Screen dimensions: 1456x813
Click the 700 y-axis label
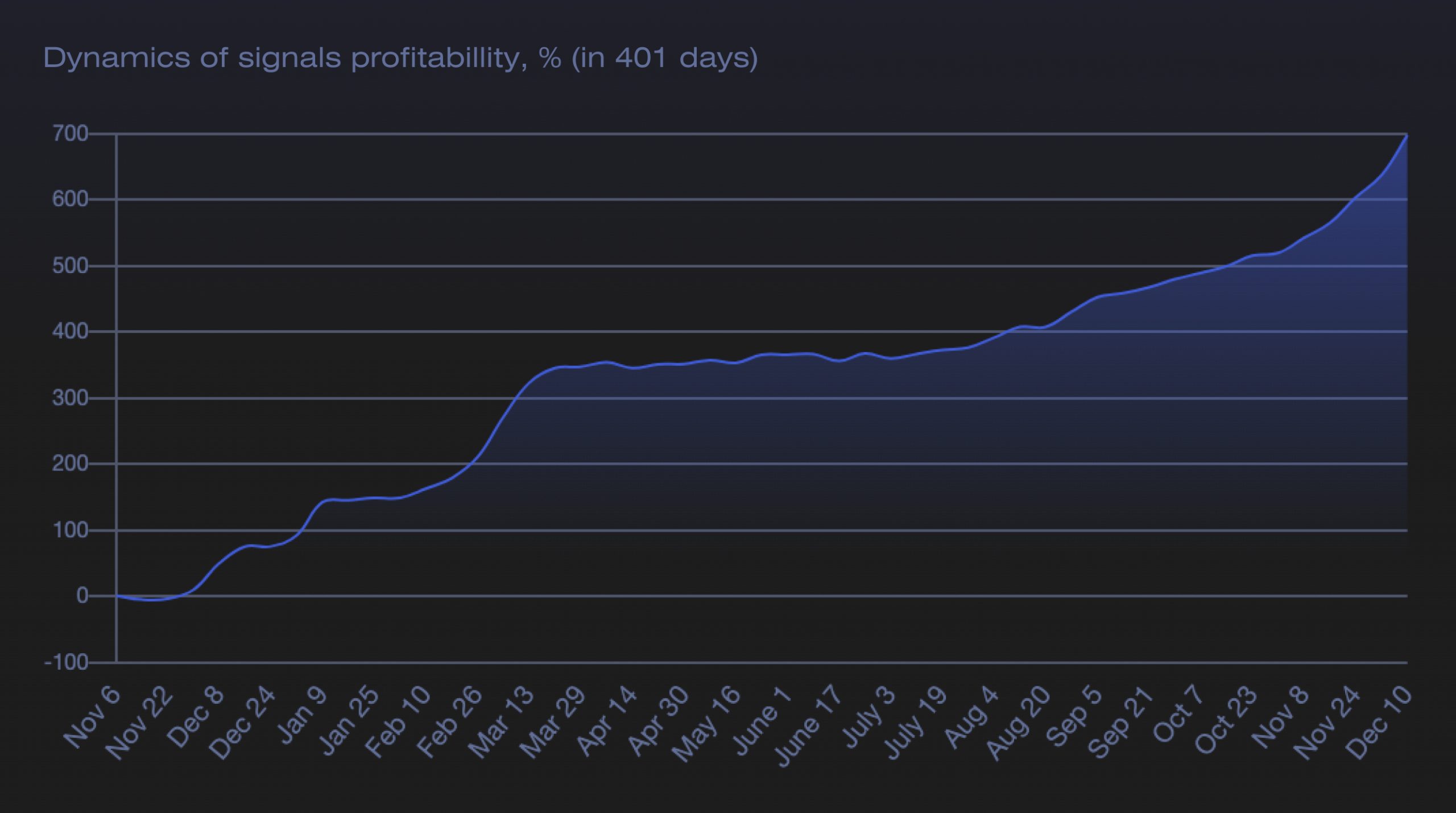click(x=70, y=134)
